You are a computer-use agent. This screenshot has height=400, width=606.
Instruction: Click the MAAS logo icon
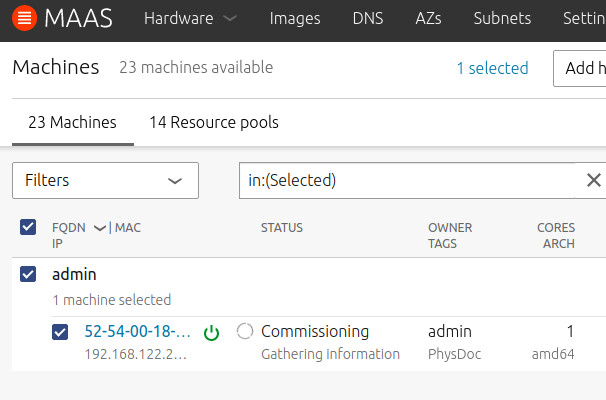25,19
